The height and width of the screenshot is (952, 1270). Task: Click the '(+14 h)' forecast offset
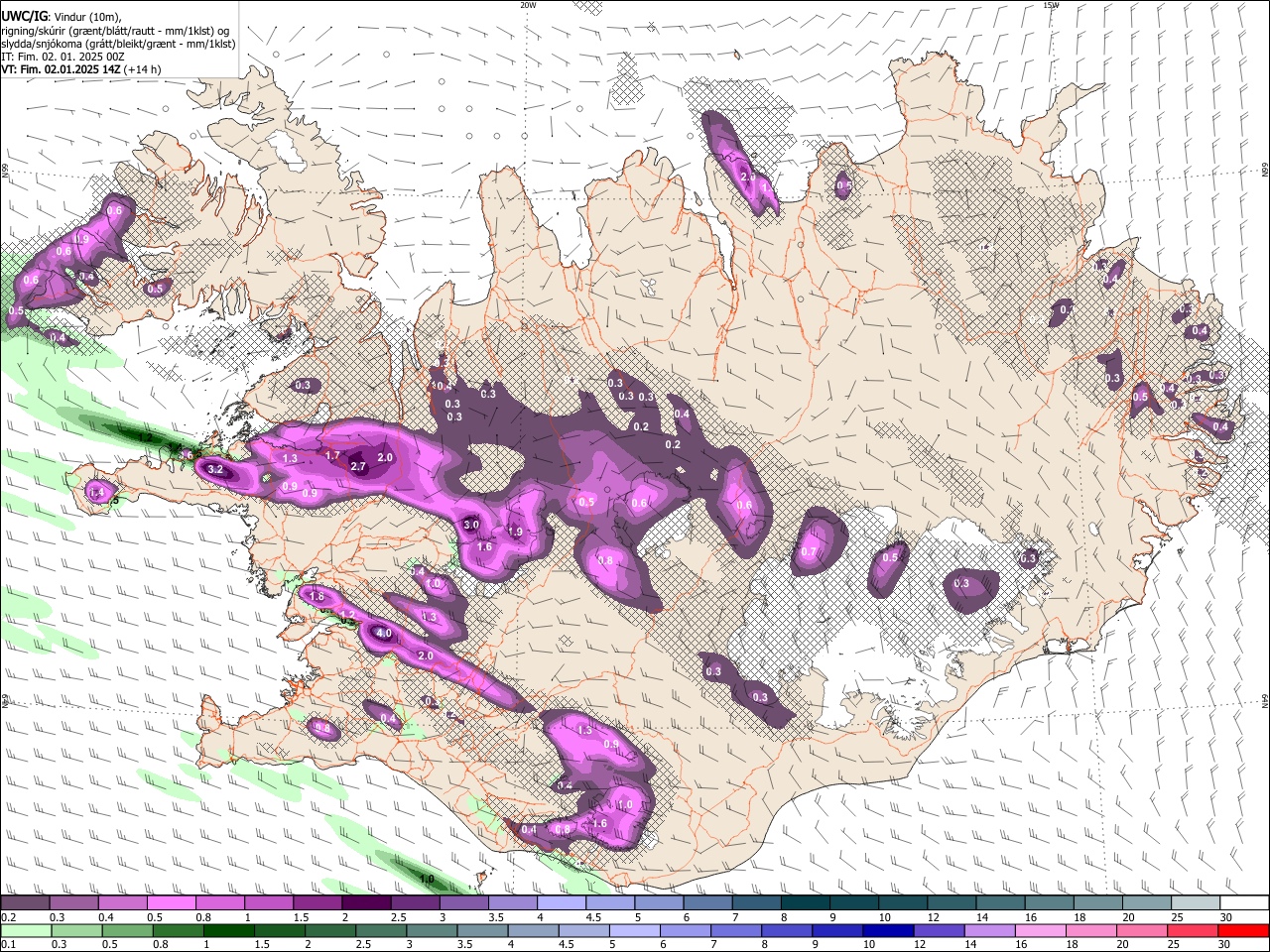pyautogui.click(x=142, y=69)
